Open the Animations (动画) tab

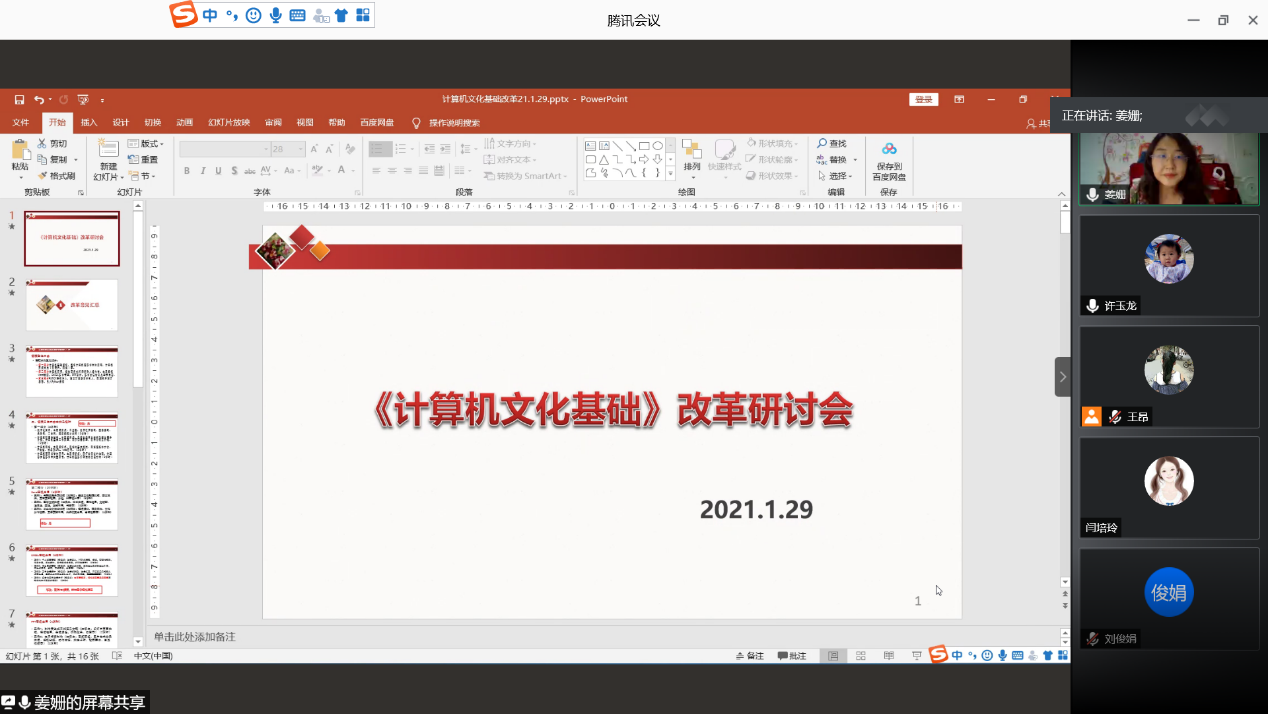pyautogui.click(x=185, y=123)
